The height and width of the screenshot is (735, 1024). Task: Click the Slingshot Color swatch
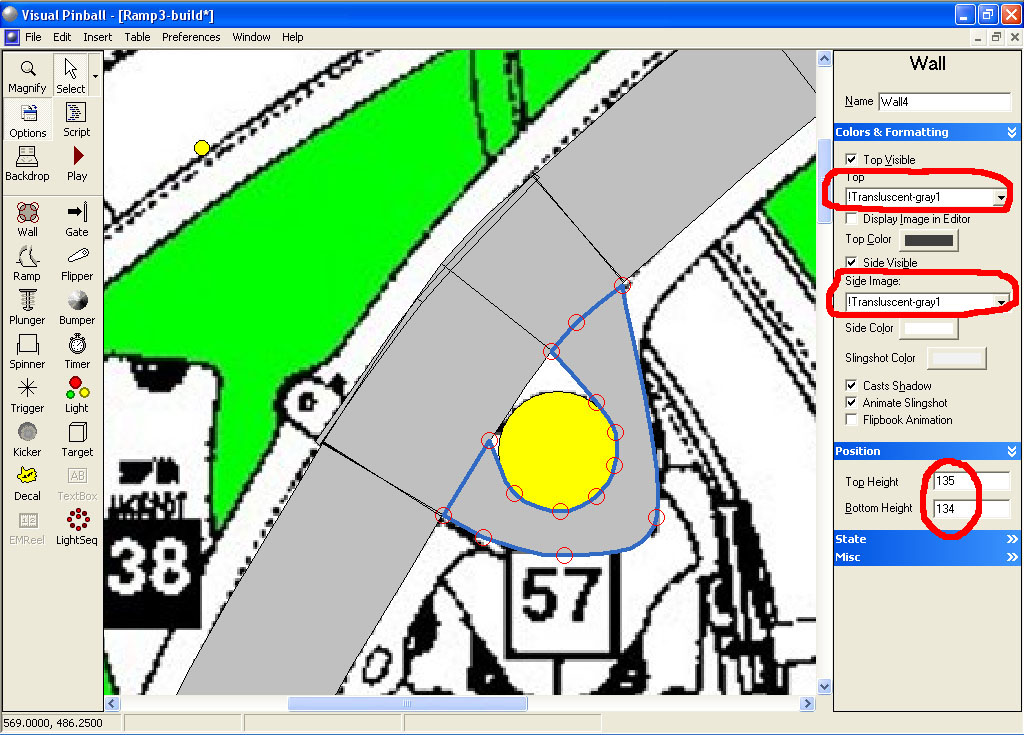(956, 359)
